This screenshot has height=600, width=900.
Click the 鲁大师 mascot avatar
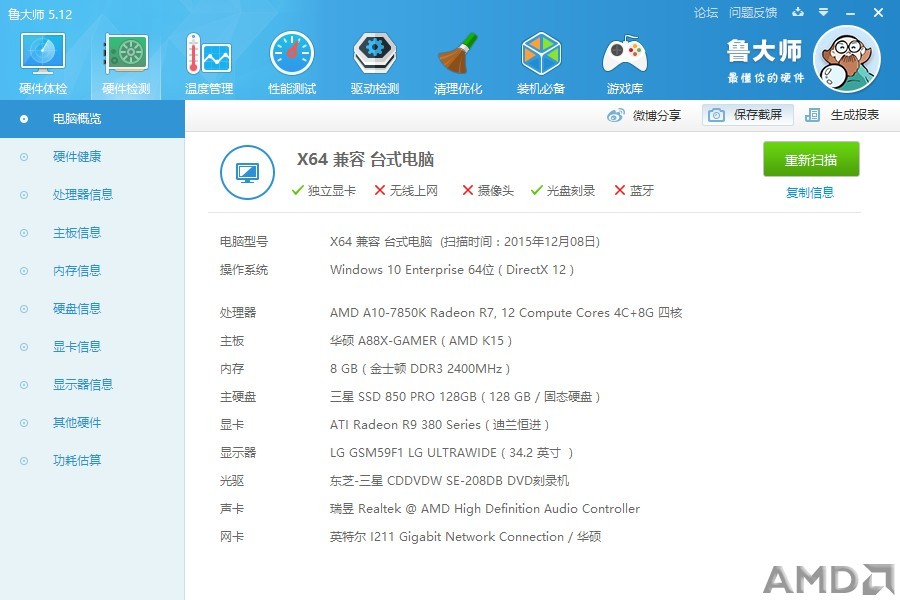pyautogui.click(x=847, y=59)
